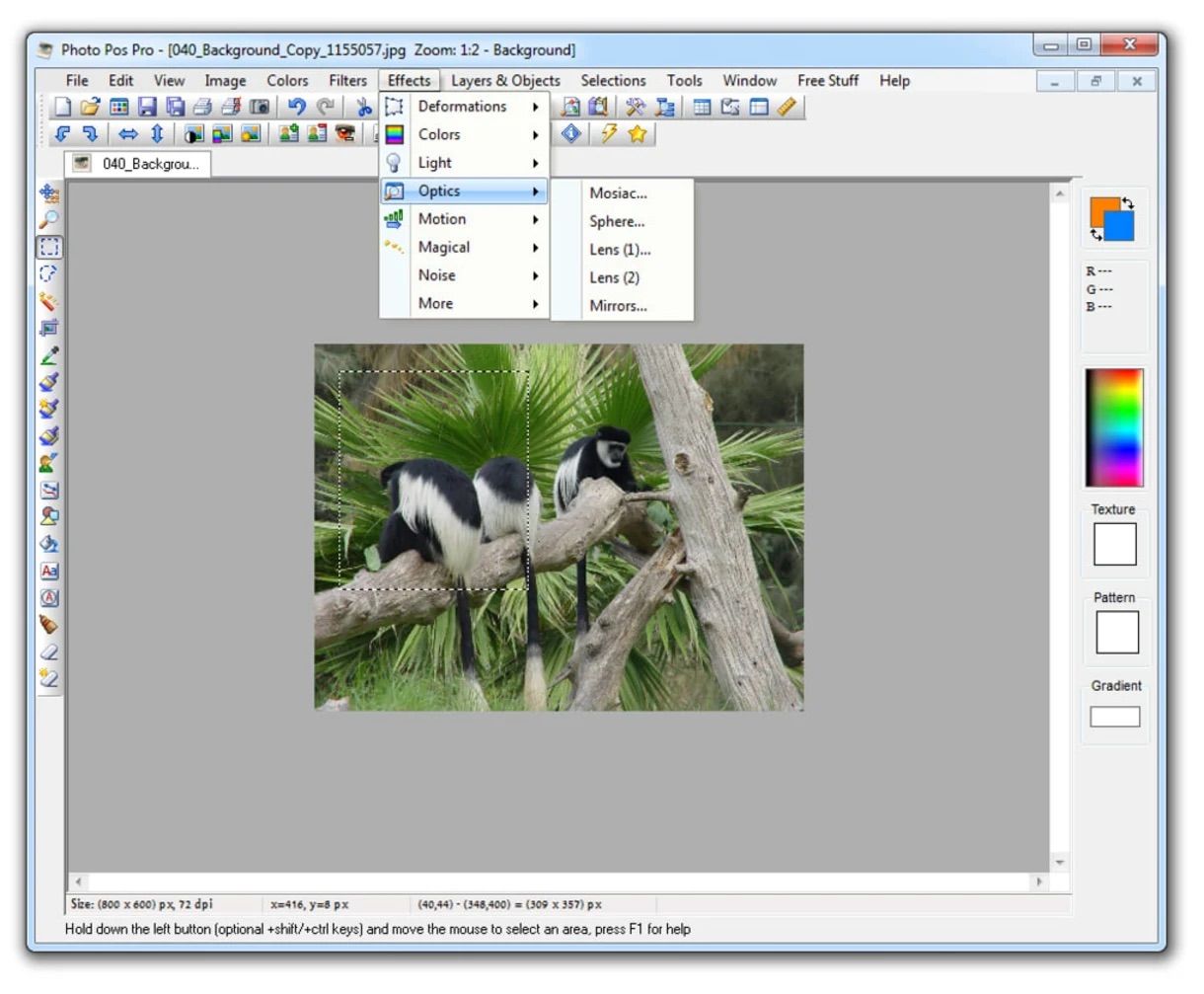
Task: Flip the image horizontally
Action: coord(129,133)
